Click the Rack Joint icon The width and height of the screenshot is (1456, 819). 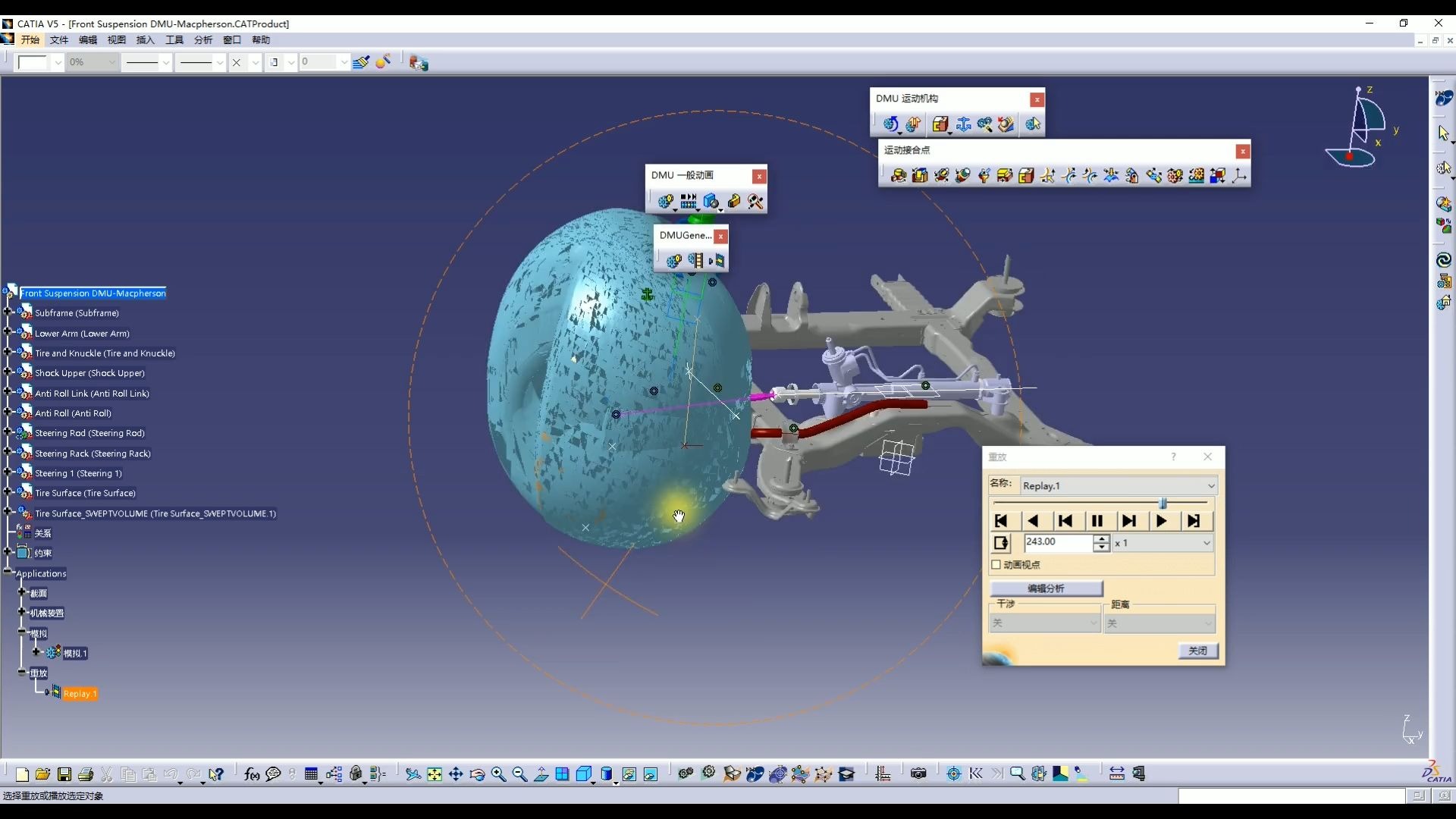click(x=1196, y=176)
